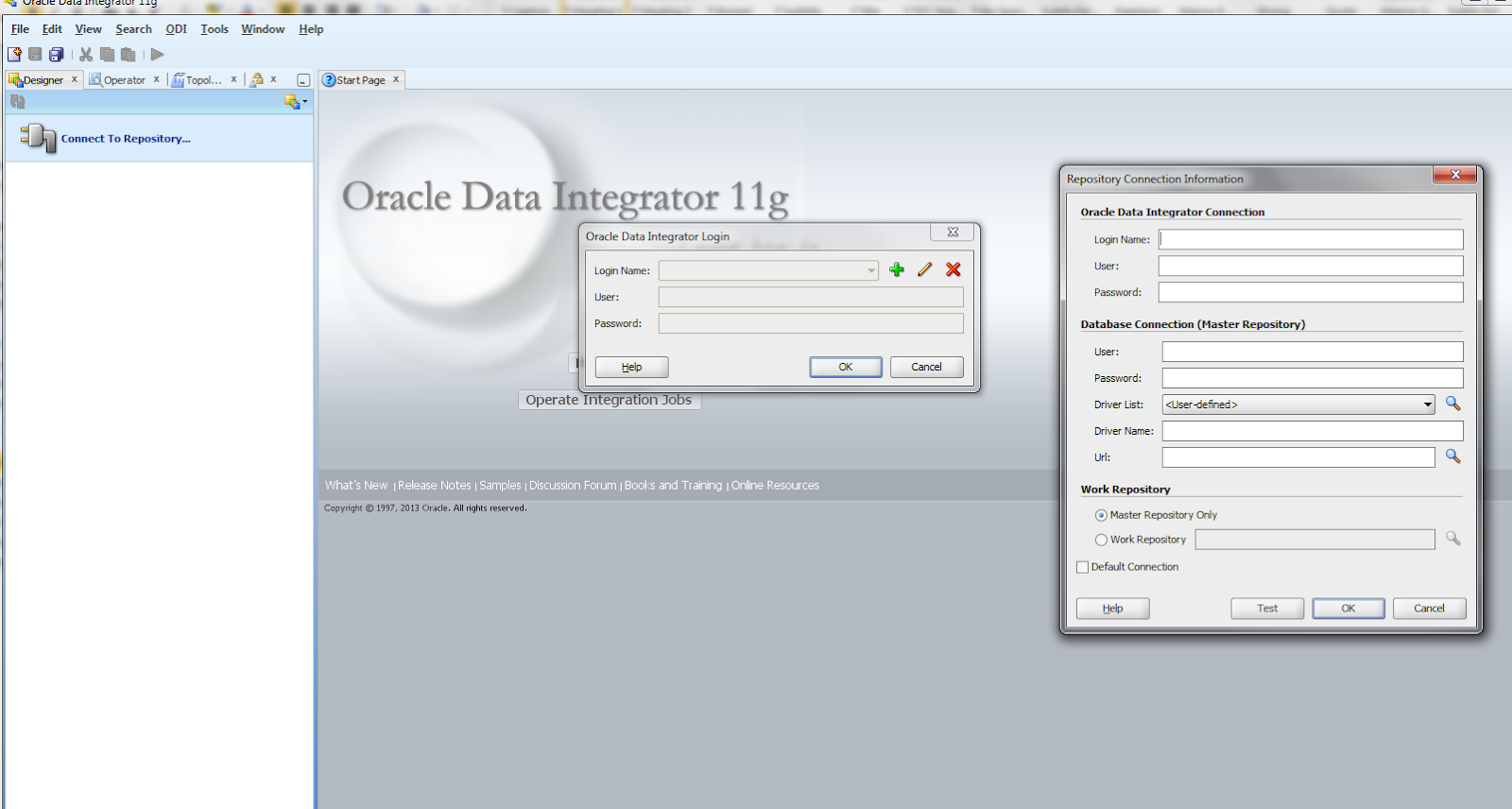Screen dimensions: 1512x809
Task: Close the Designer tab
Action: click(x=75, y=79)
